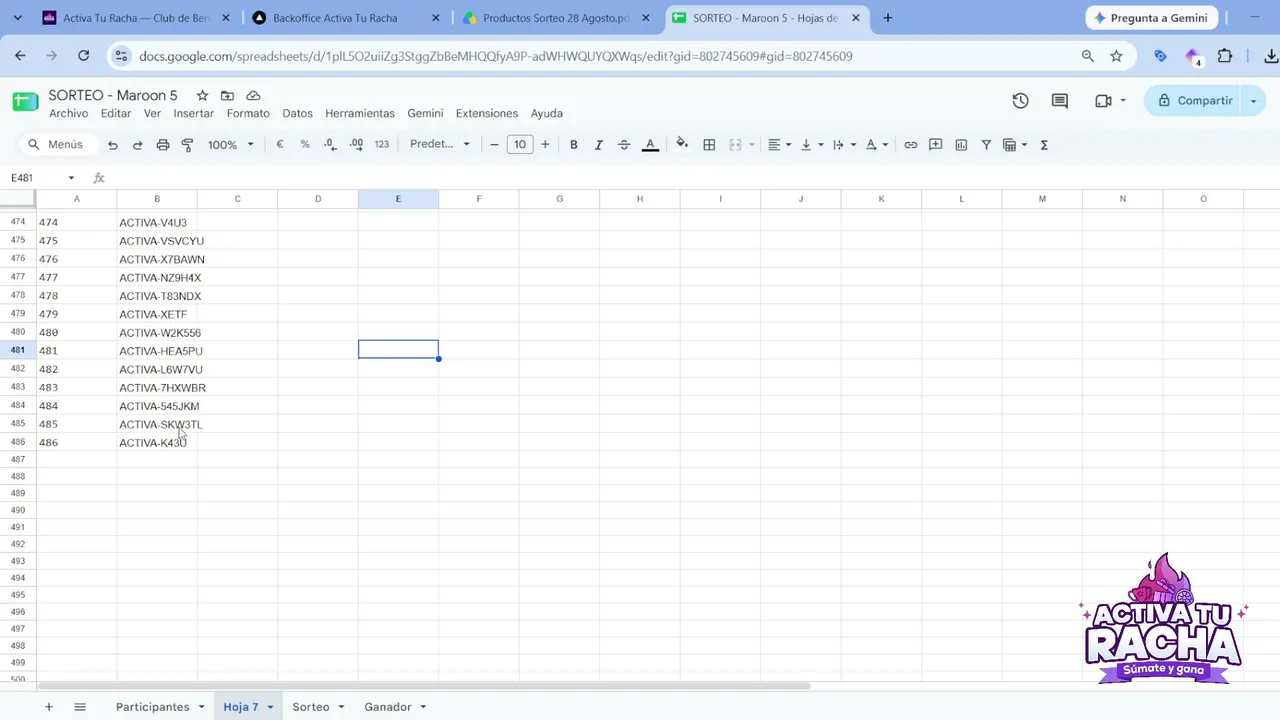
Task: Open Hoja 7 tab options arrow
Action: (x=270, y=707)
